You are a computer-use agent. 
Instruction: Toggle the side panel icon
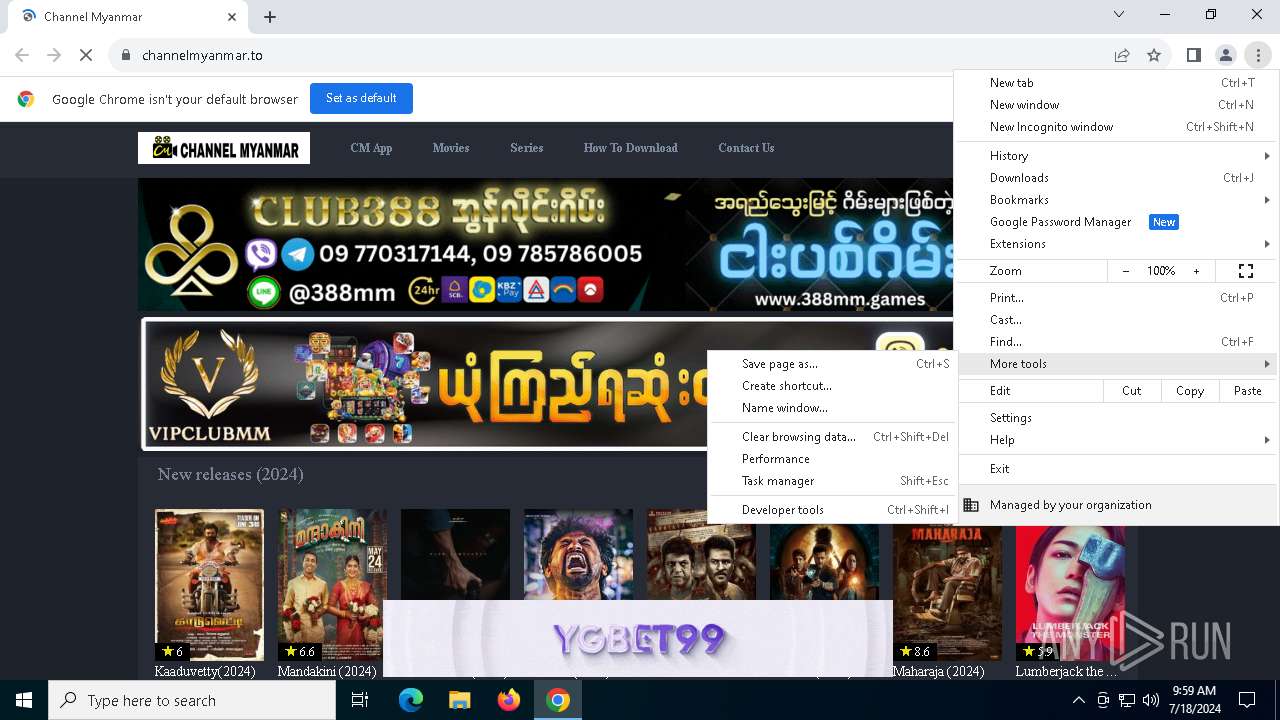(x=1193, y=55)
